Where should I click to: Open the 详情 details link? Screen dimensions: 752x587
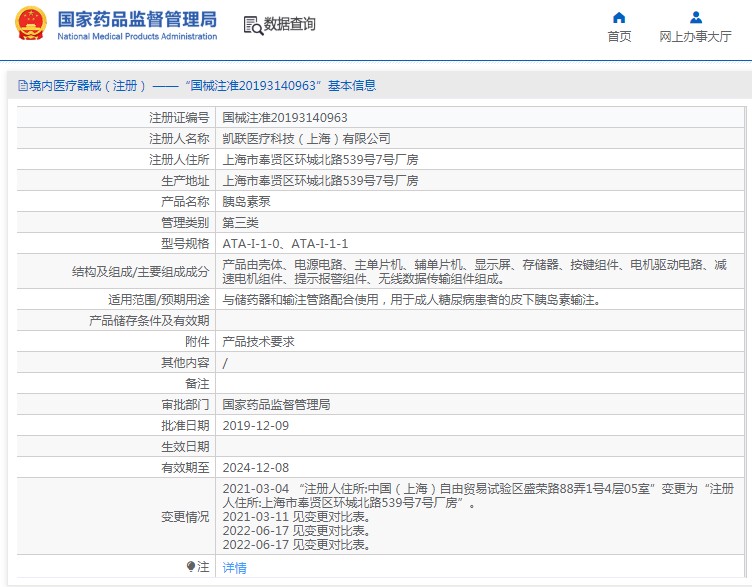coord(235,568)
